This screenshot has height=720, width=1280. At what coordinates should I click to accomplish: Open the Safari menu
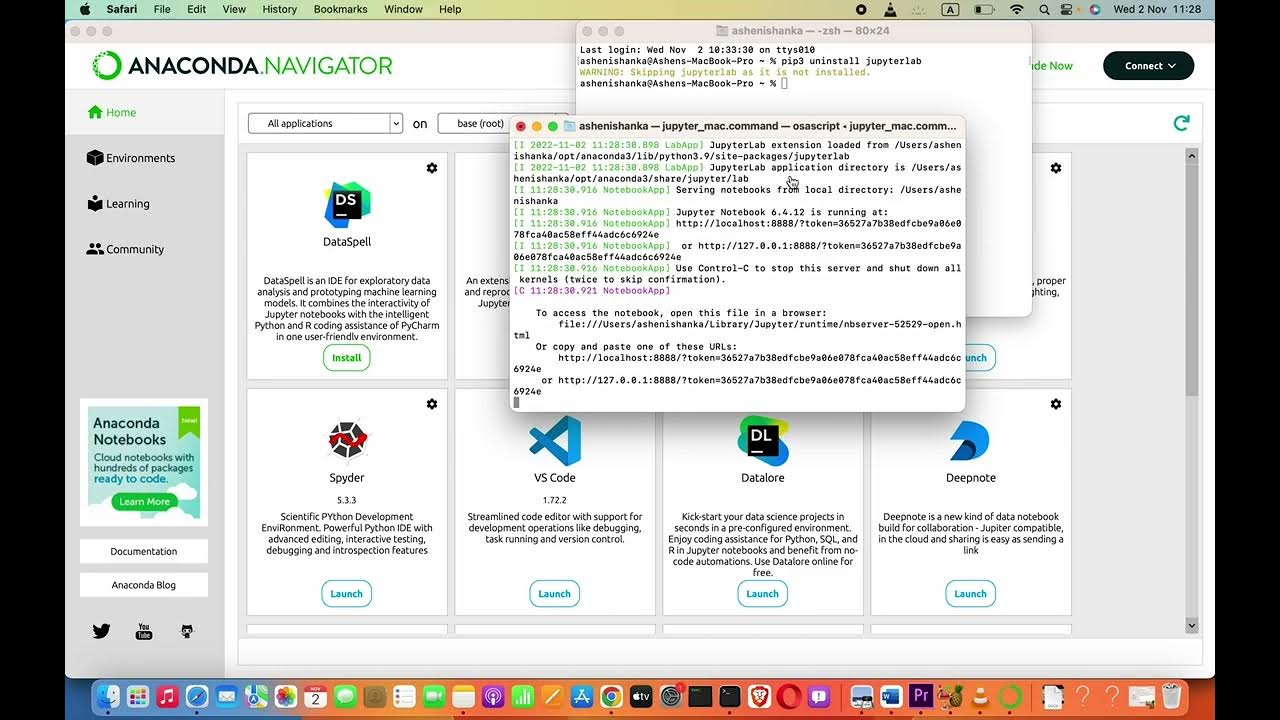pos(122,9)
